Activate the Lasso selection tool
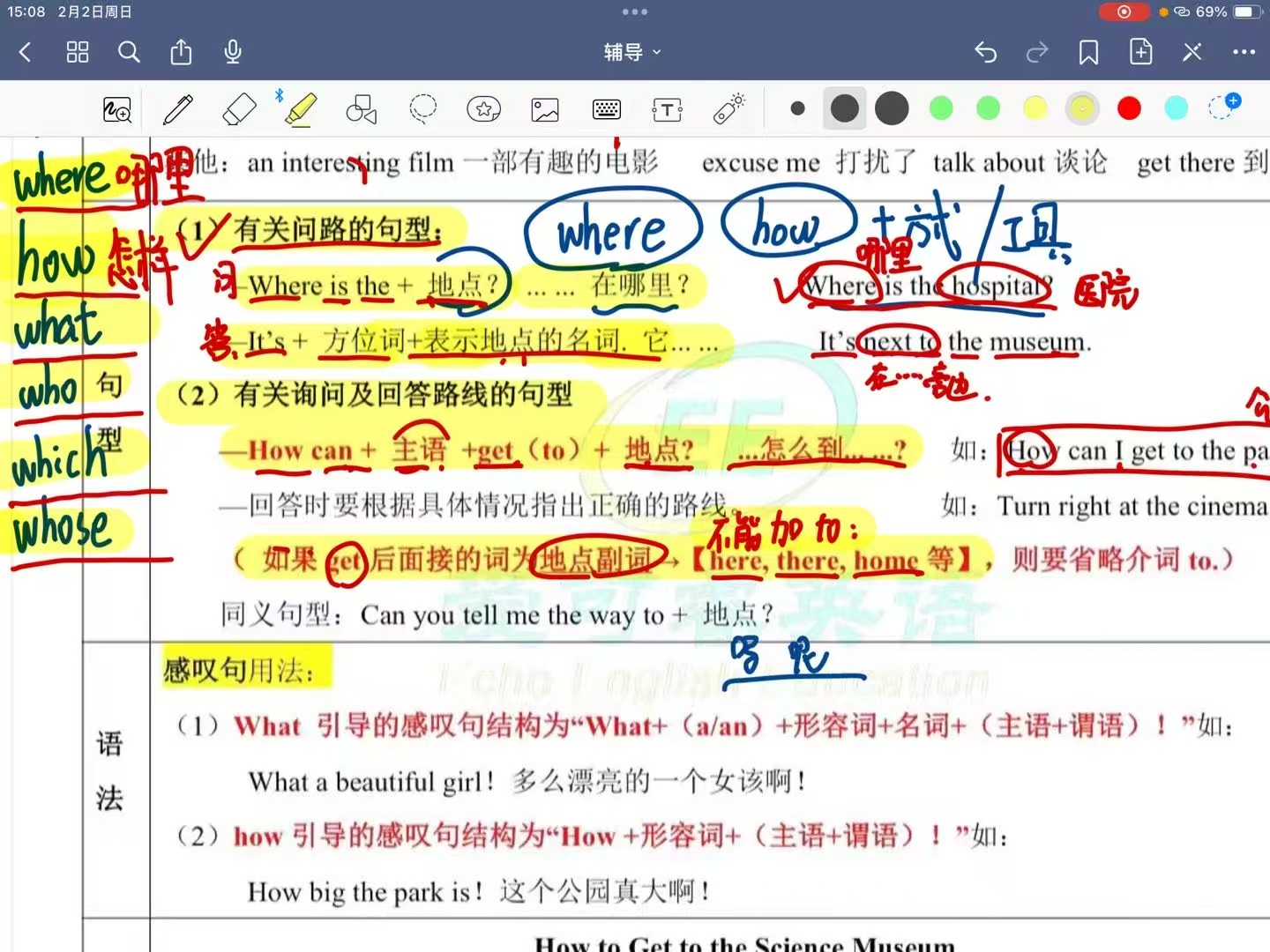The height and width of the screenshot is (952, 1270). click(x=422, y=108)
